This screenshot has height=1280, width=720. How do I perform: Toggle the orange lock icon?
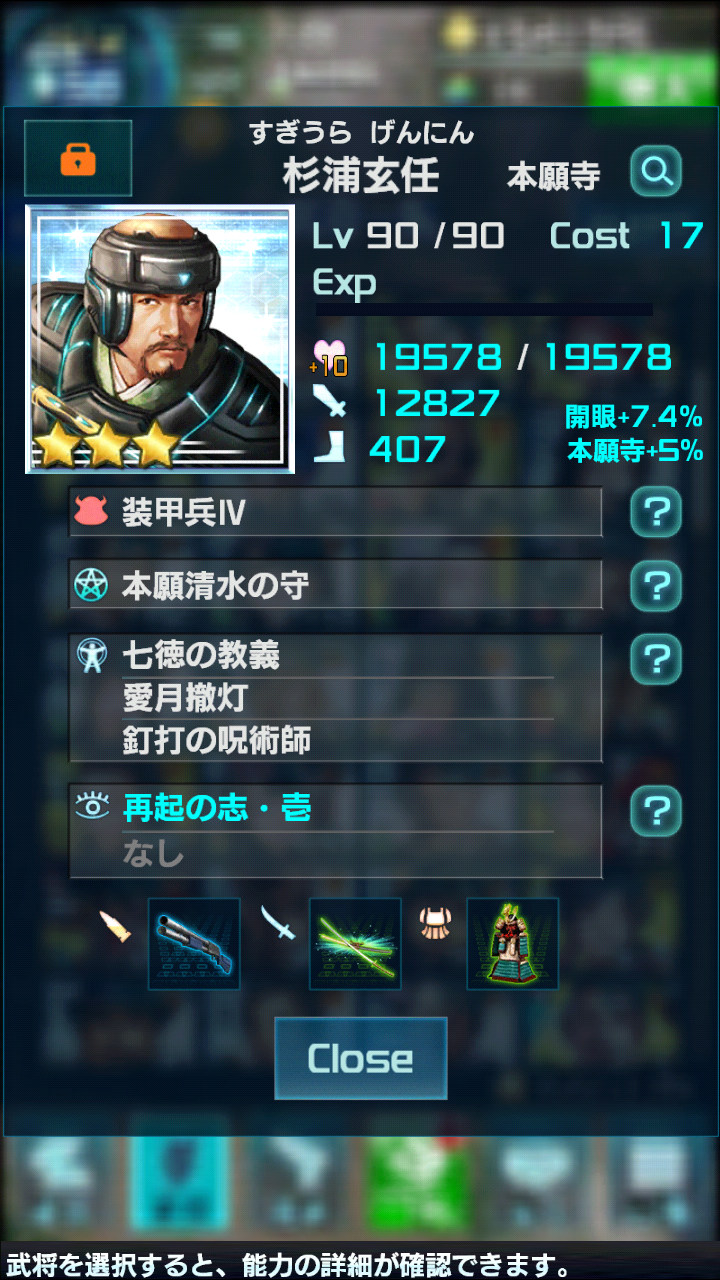[x=78, y=158]
